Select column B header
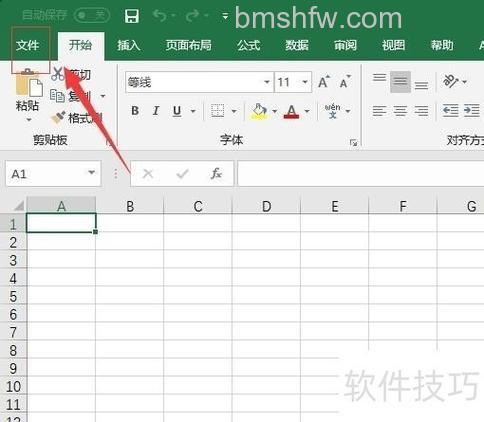 pyautogui.click(x=130, y=206)
